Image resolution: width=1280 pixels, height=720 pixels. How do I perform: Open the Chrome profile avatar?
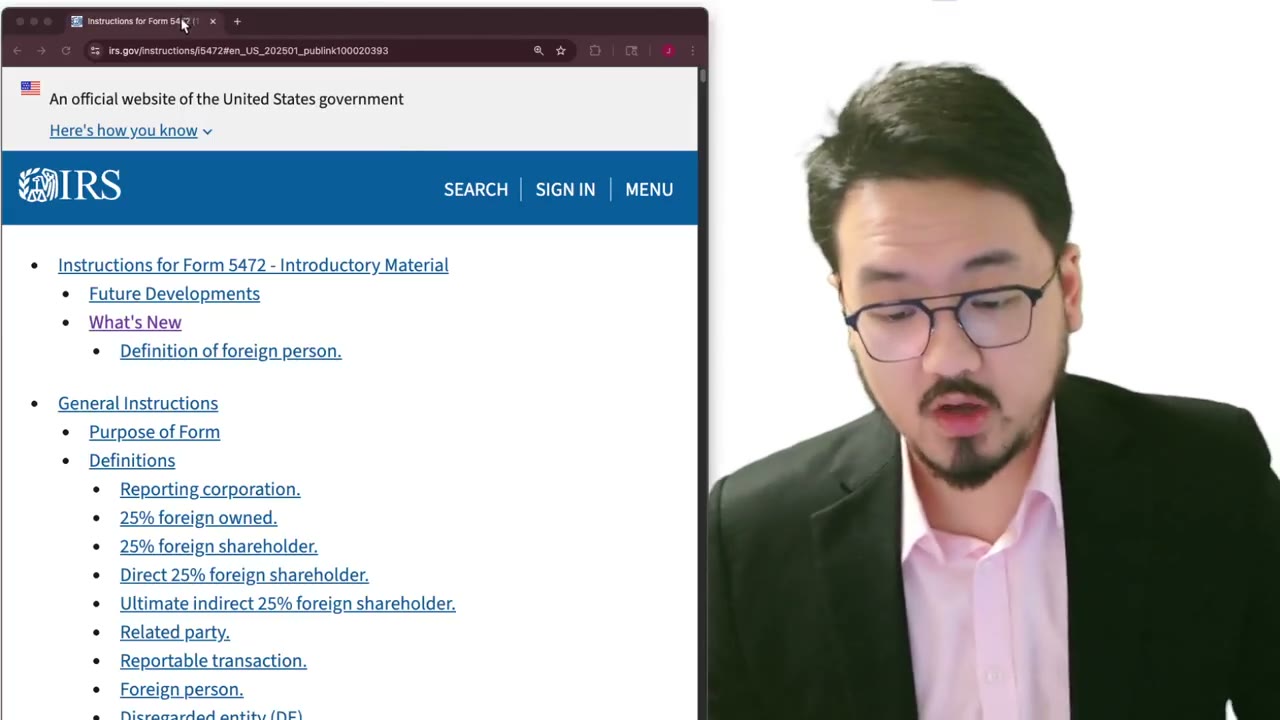(668, 50)
